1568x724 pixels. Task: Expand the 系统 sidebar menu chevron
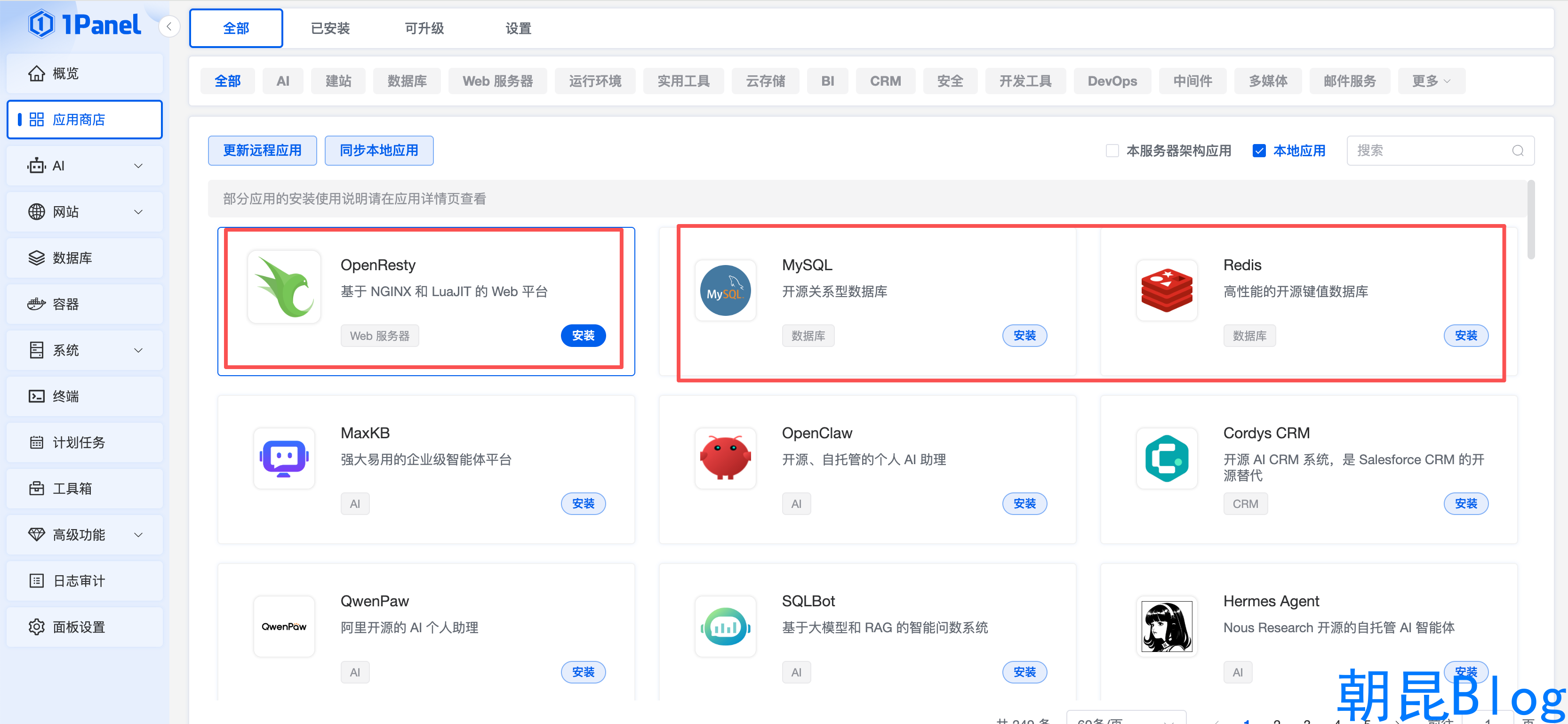[139, 350]
